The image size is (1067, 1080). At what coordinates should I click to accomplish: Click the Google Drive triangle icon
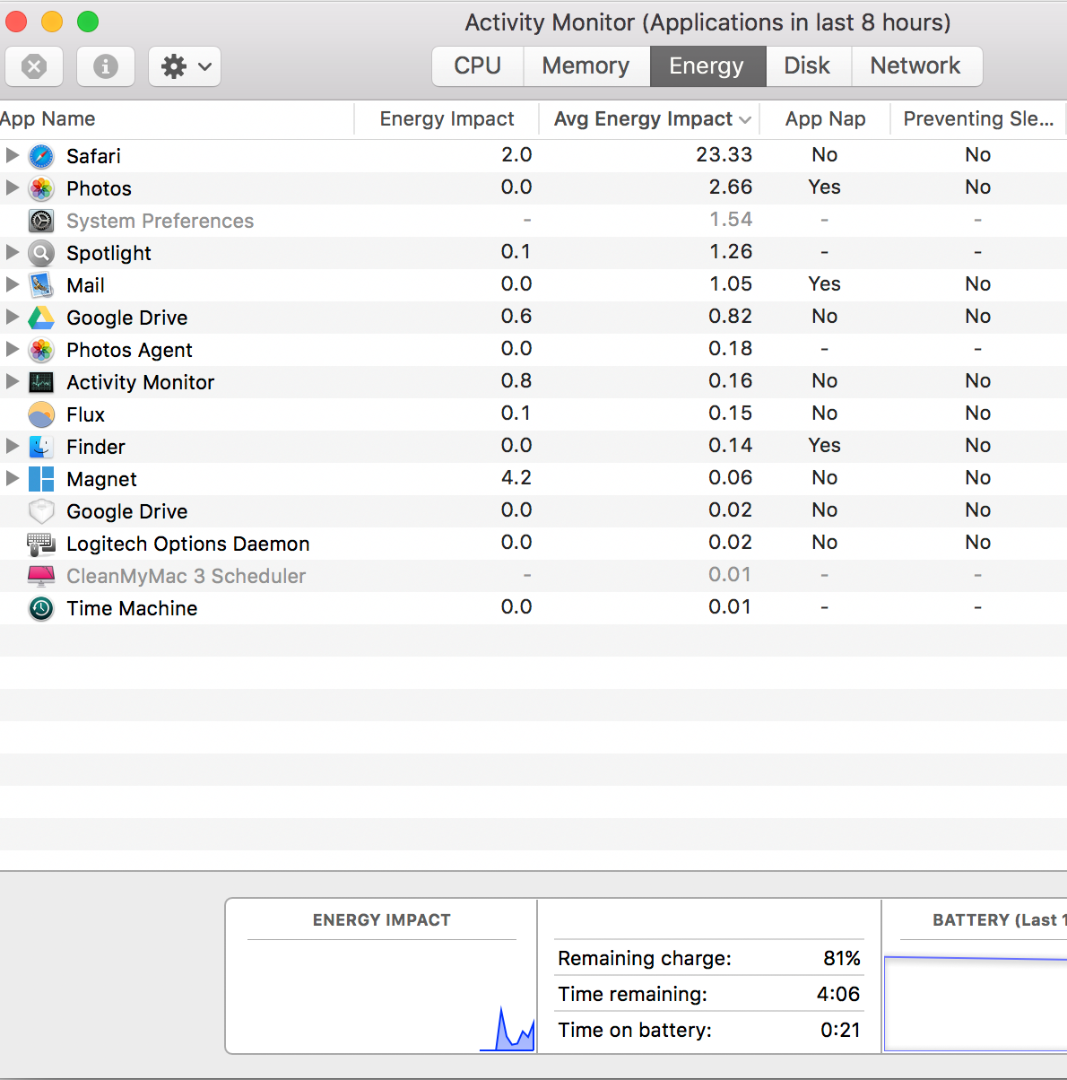pyautogui.click(x=41, y=318)
